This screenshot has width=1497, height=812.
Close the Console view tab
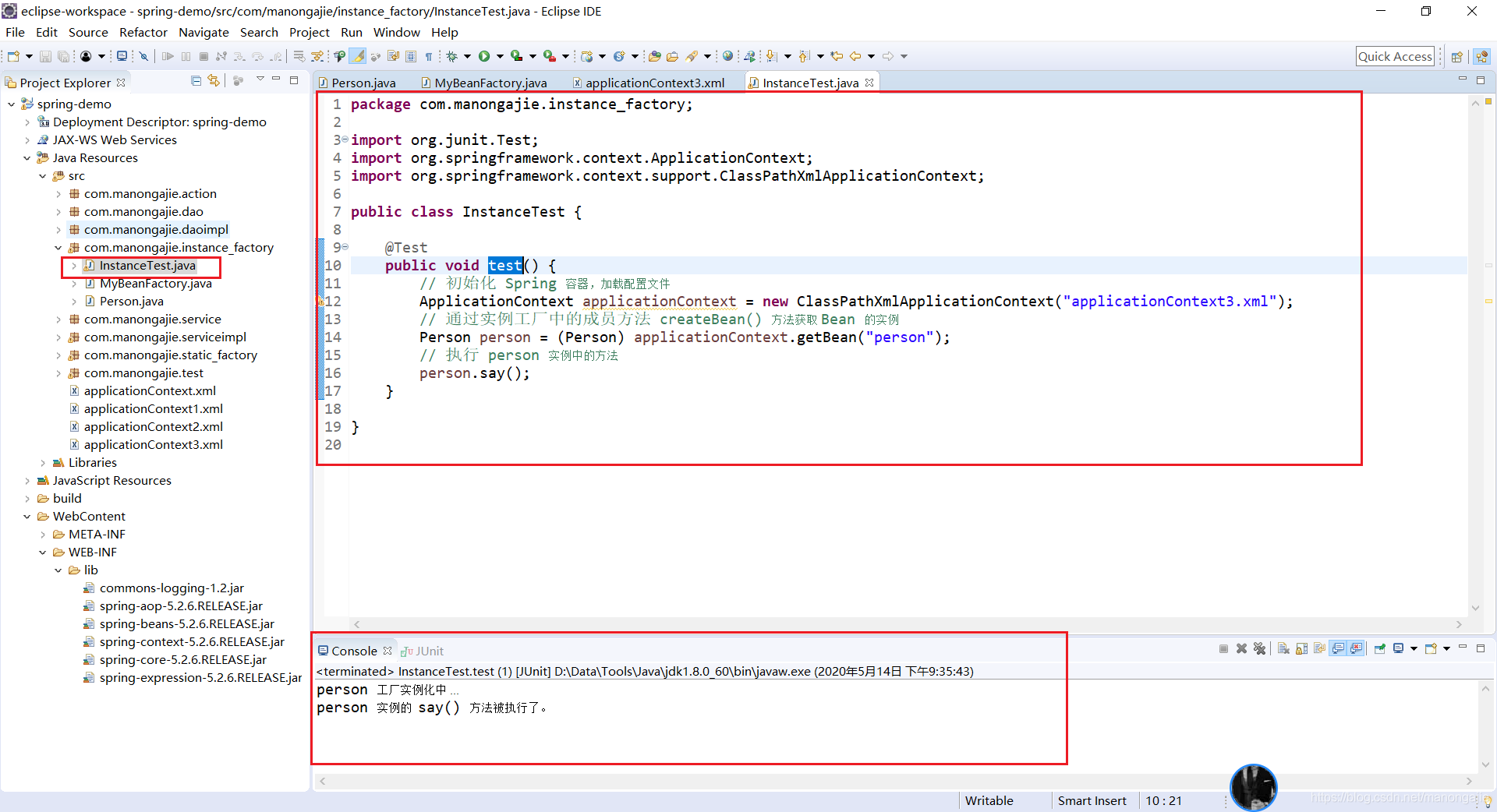387,650
